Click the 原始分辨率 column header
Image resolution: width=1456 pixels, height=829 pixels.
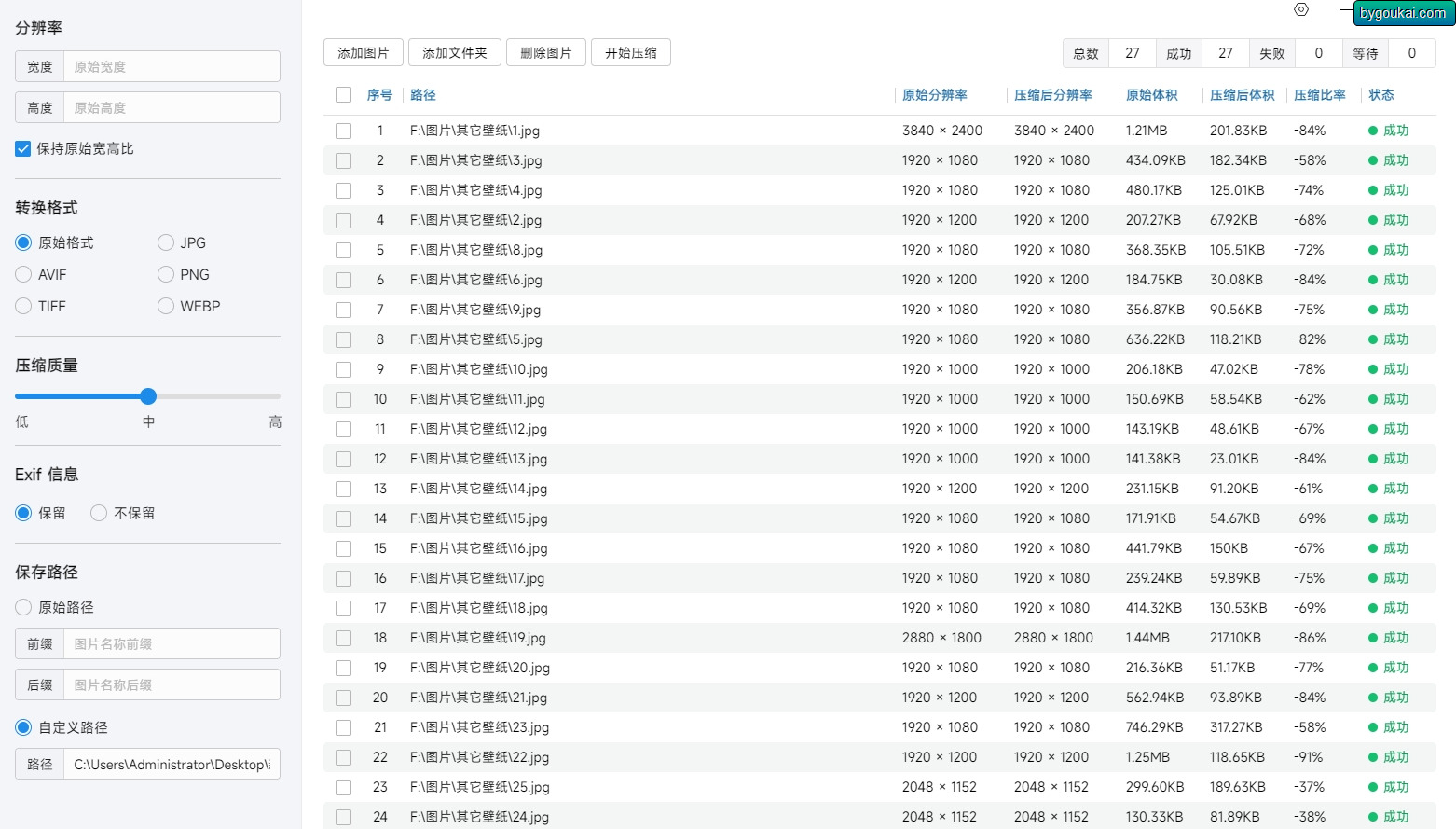click(x=935, y=94)
